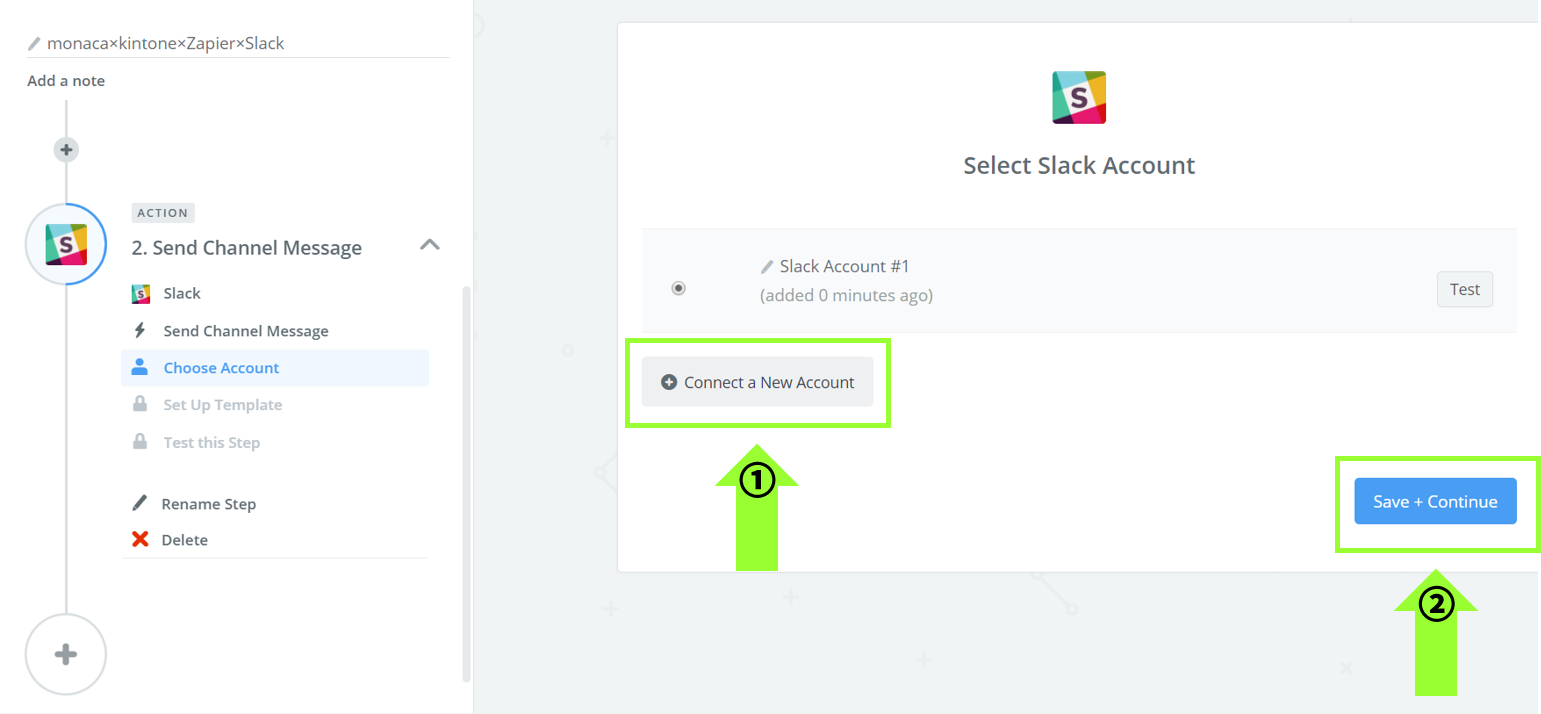Click the pencil icon beside the zap name
1541x714 pixels.
pos(35,44)
